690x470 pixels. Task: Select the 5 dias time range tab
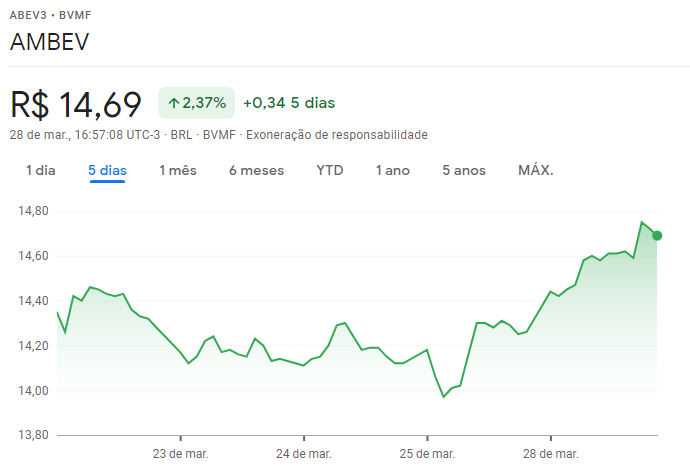[107, 170]
